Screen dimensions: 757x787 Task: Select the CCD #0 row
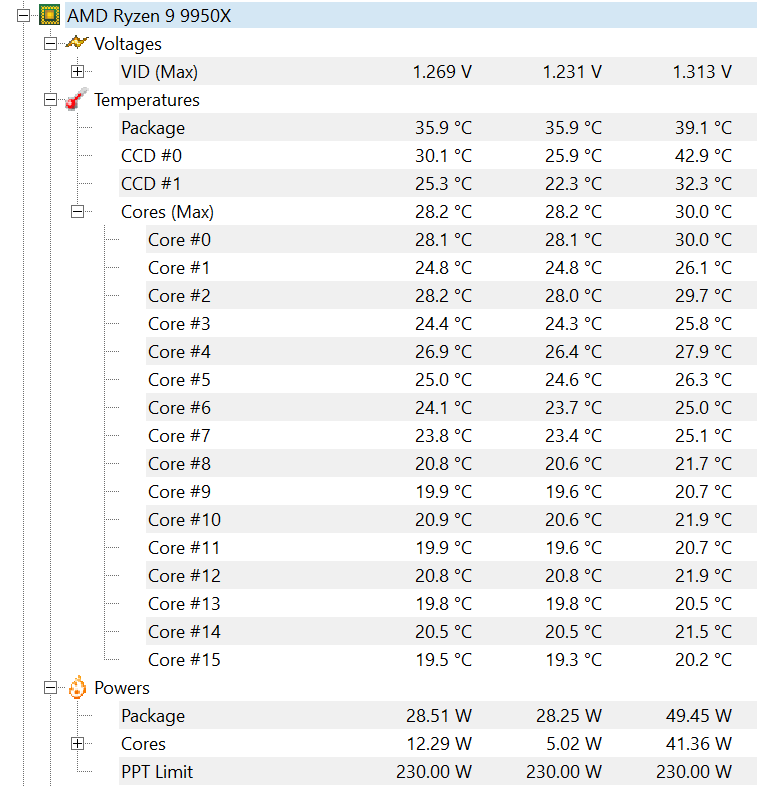click(x=438, y=156)
